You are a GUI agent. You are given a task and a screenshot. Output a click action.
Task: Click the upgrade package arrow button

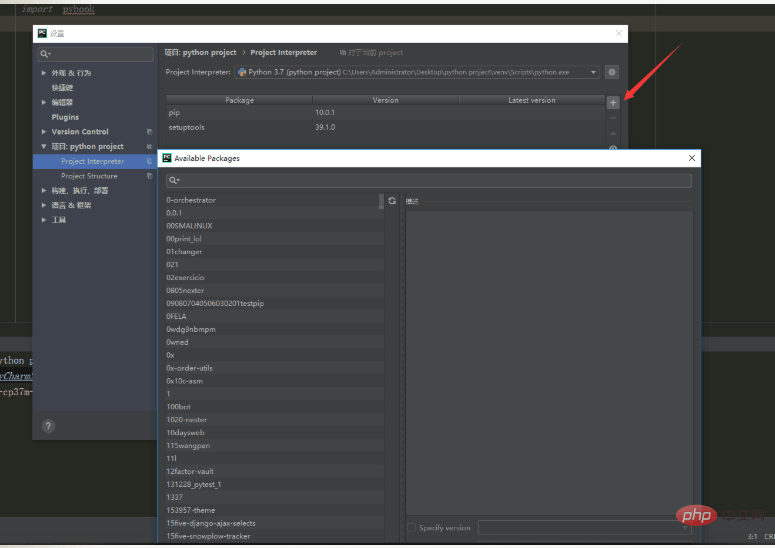[613, 133]
